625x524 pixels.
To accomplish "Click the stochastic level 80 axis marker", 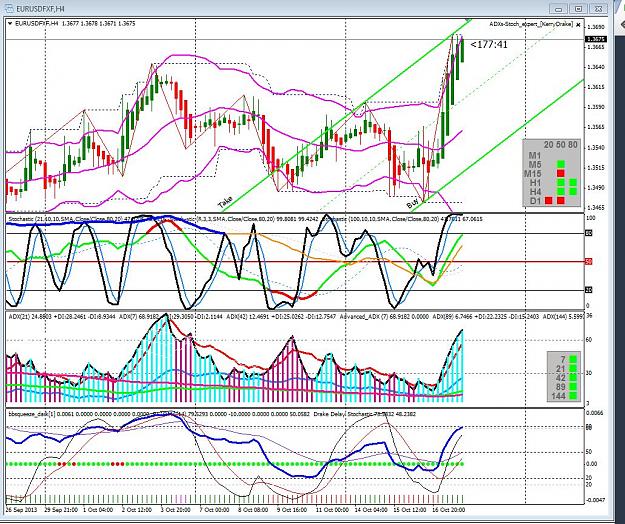I will (x=588, y=233).
